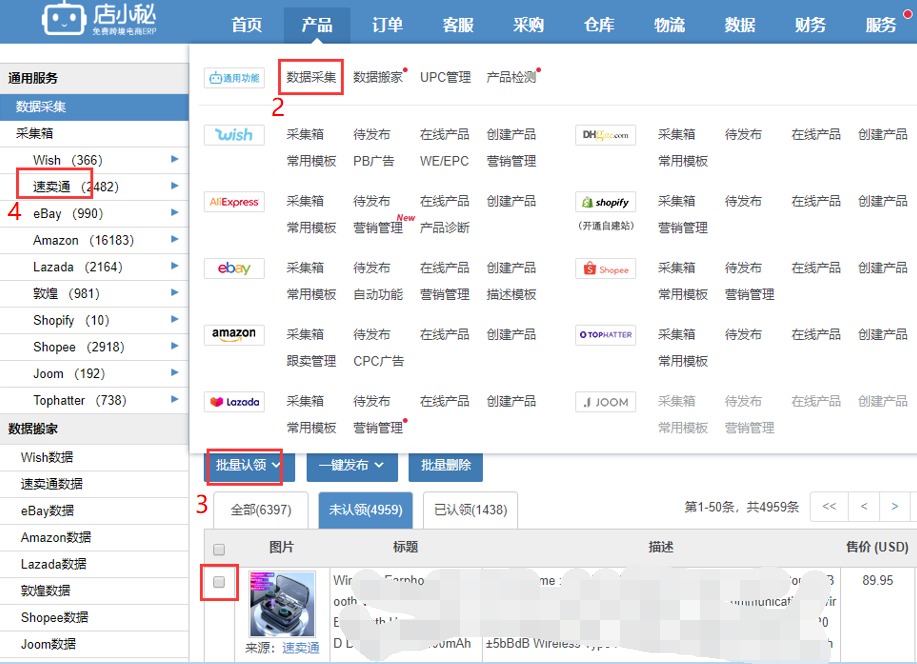Click the 来源 速卖通 source link
The image size is (917, 664).
click(x=301, y=648)
